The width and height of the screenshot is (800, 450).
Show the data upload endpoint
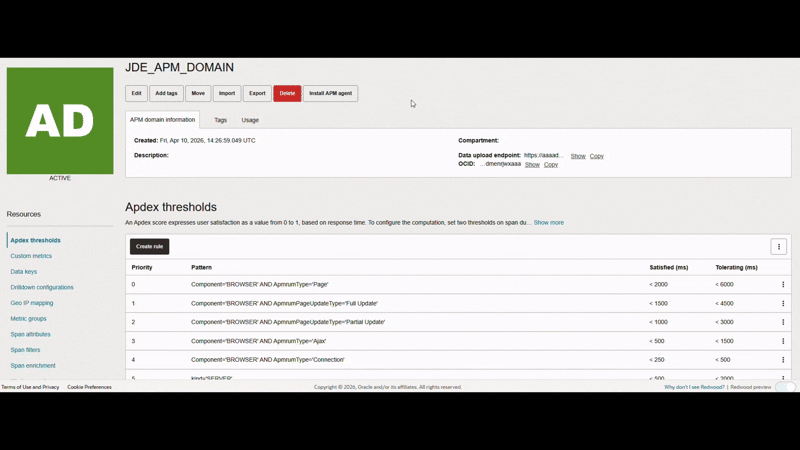[578, 156]
